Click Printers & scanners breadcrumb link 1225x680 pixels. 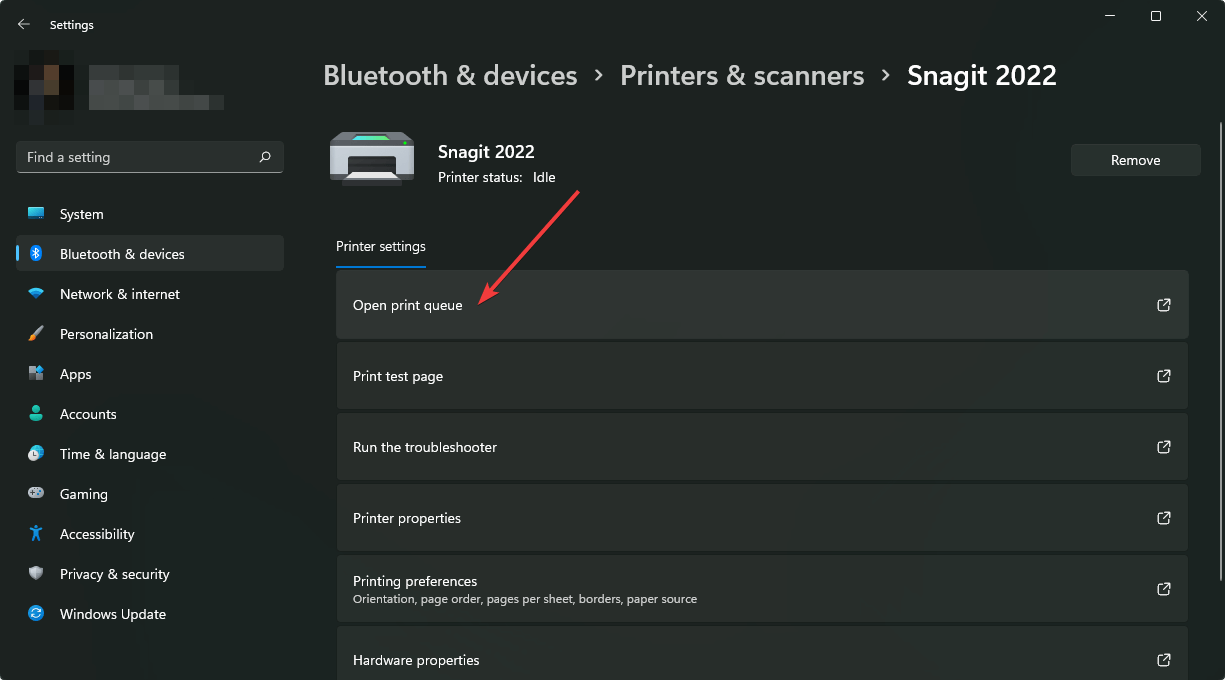click(742, 75)
